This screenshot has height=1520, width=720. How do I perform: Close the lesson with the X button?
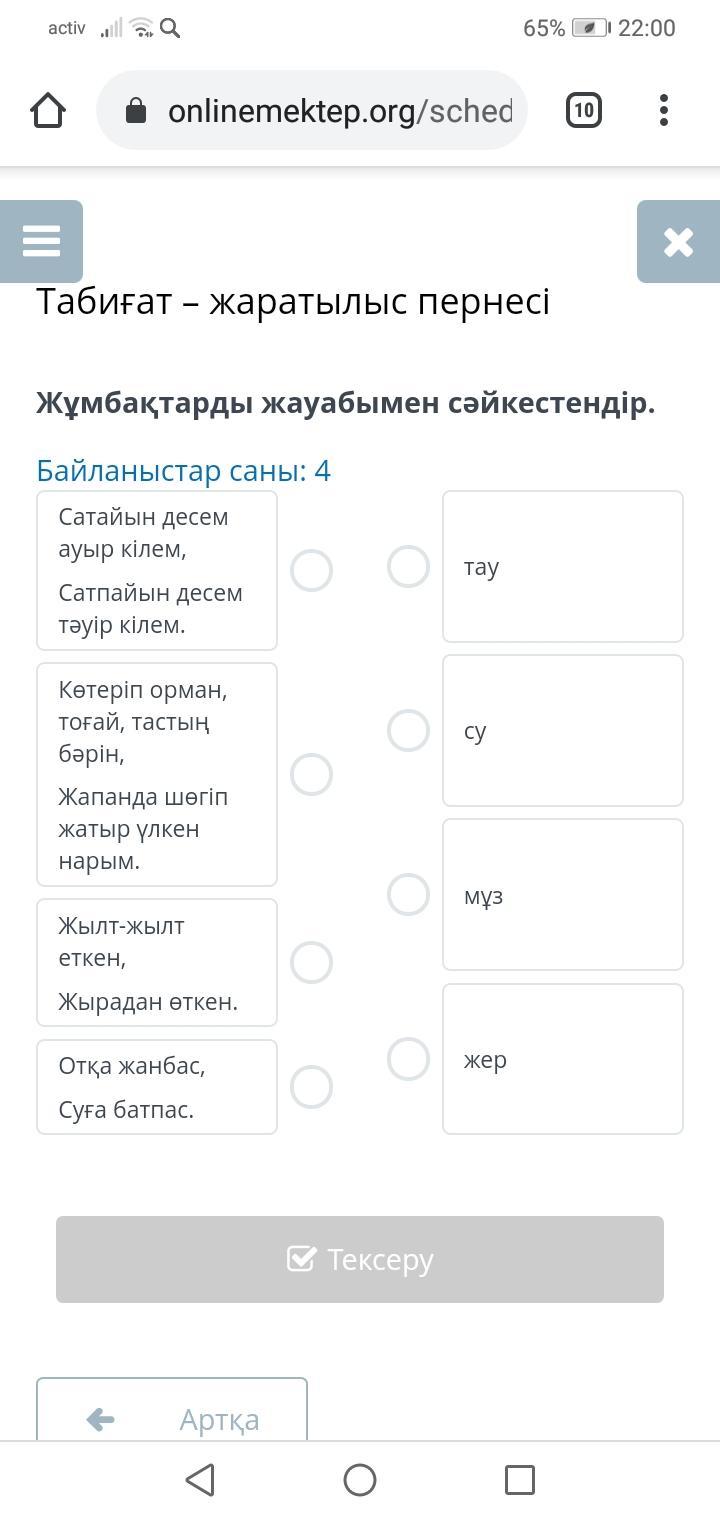tap(678, 241)
